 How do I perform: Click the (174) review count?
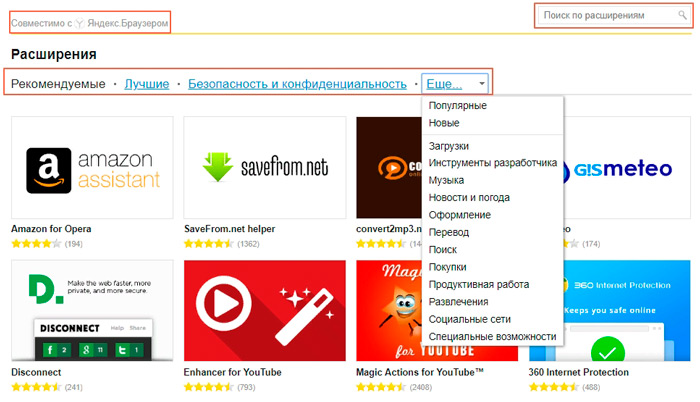591,244
